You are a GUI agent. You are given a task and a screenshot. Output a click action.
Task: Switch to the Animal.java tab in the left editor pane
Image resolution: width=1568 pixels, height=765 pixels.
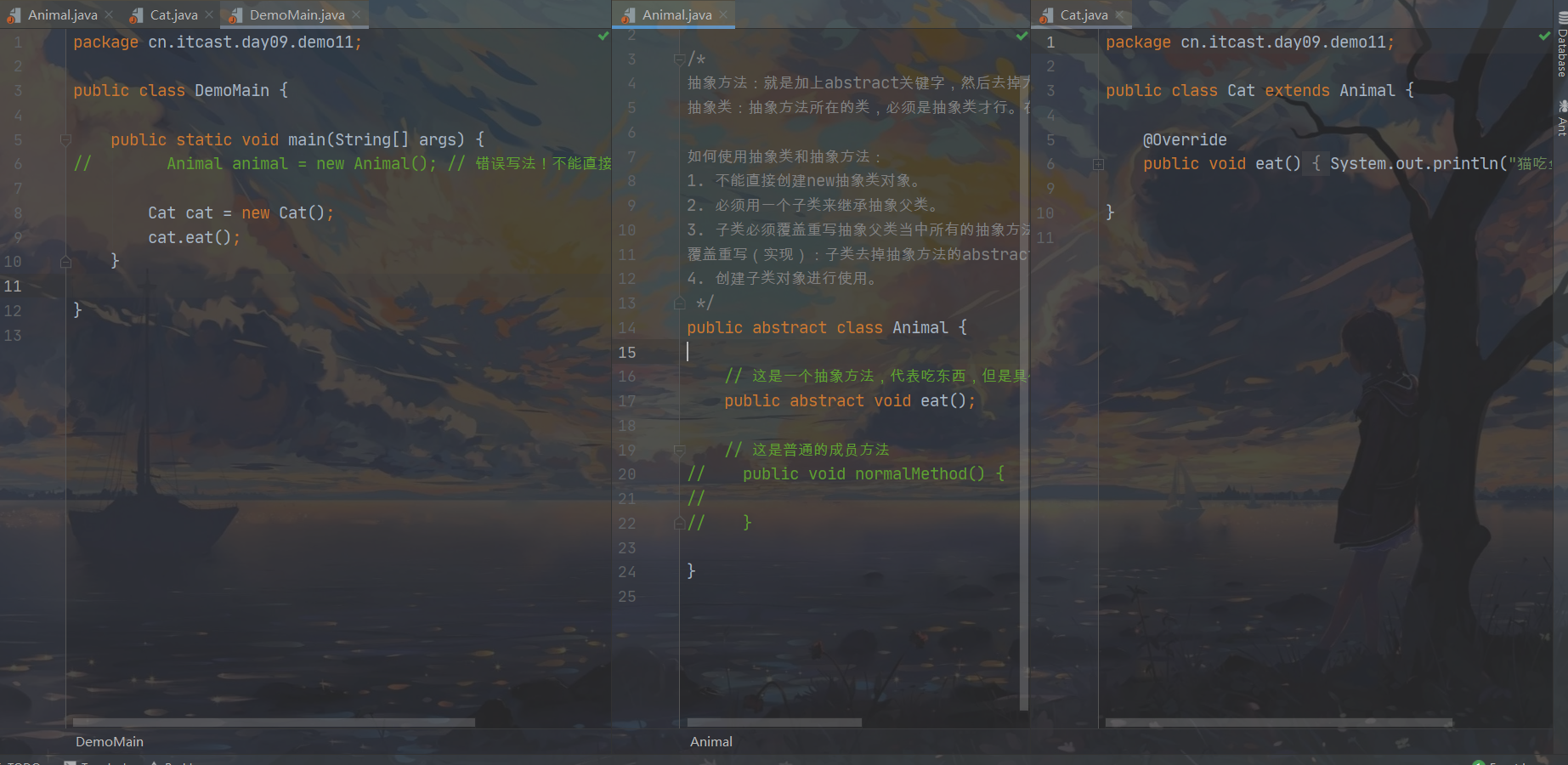[x=62, y=14]
